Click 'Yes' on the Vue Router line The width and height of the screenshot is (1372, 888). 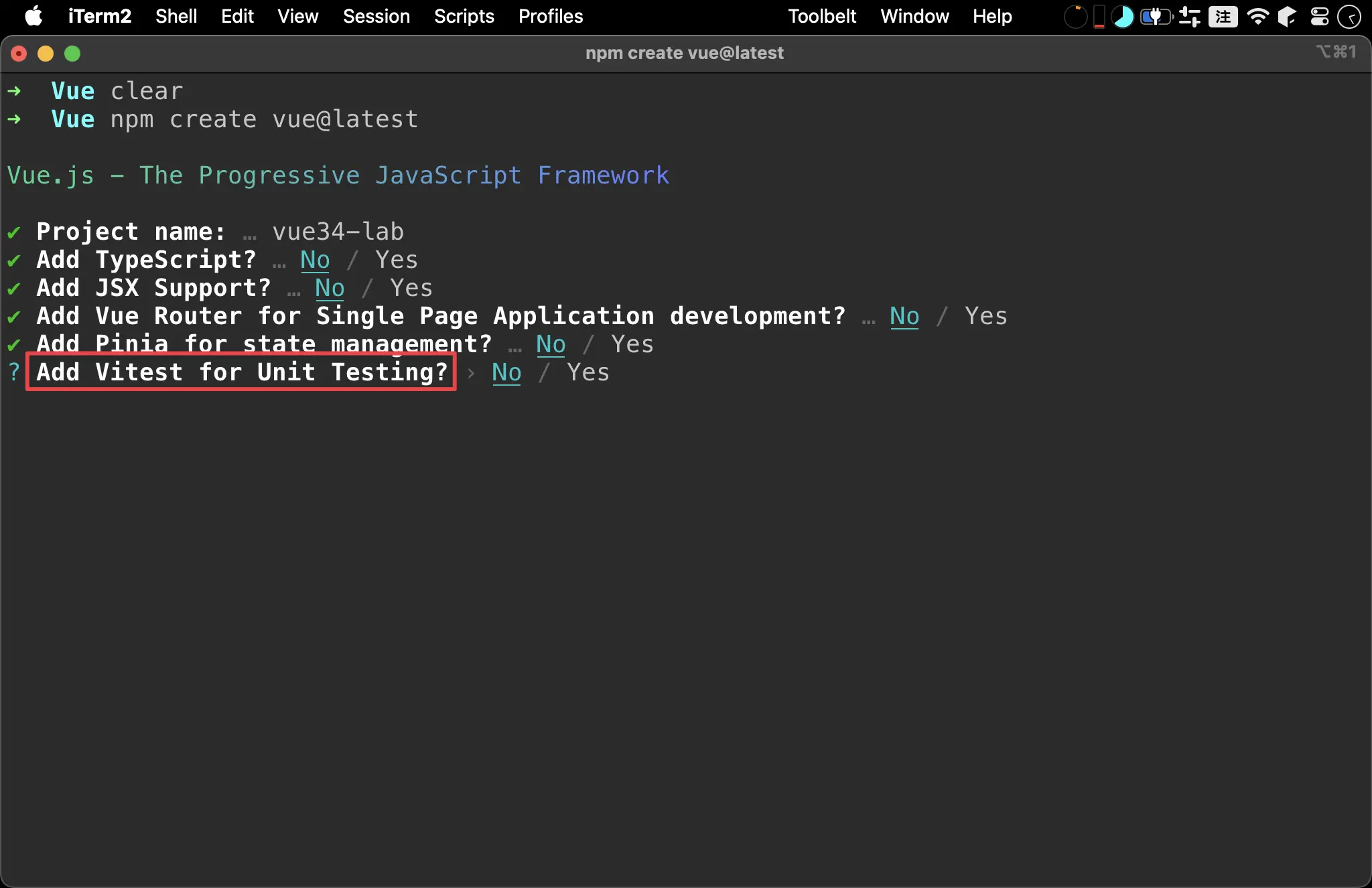986,316
